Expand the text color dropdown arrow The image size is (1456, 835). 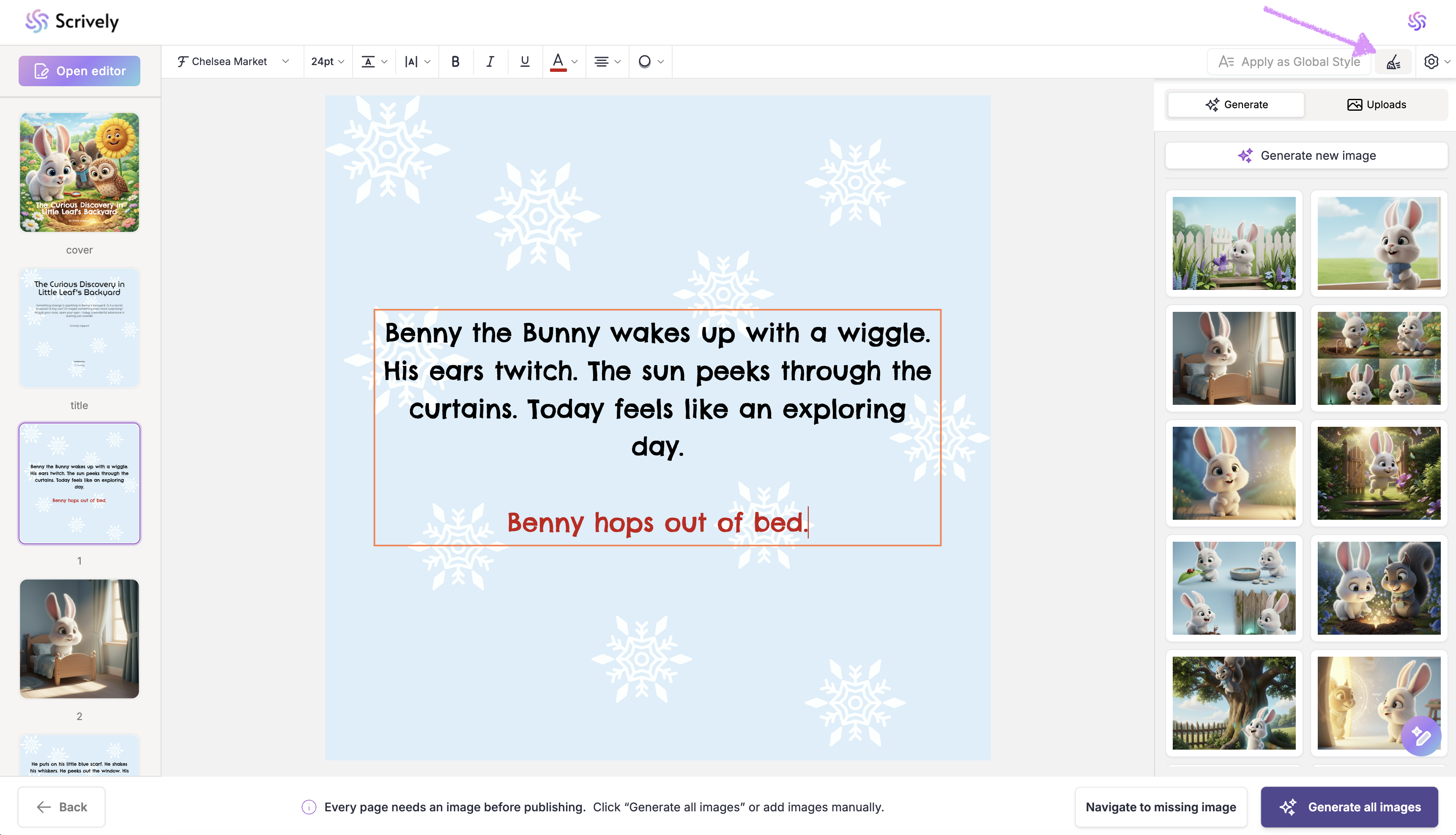coord(574,61)
